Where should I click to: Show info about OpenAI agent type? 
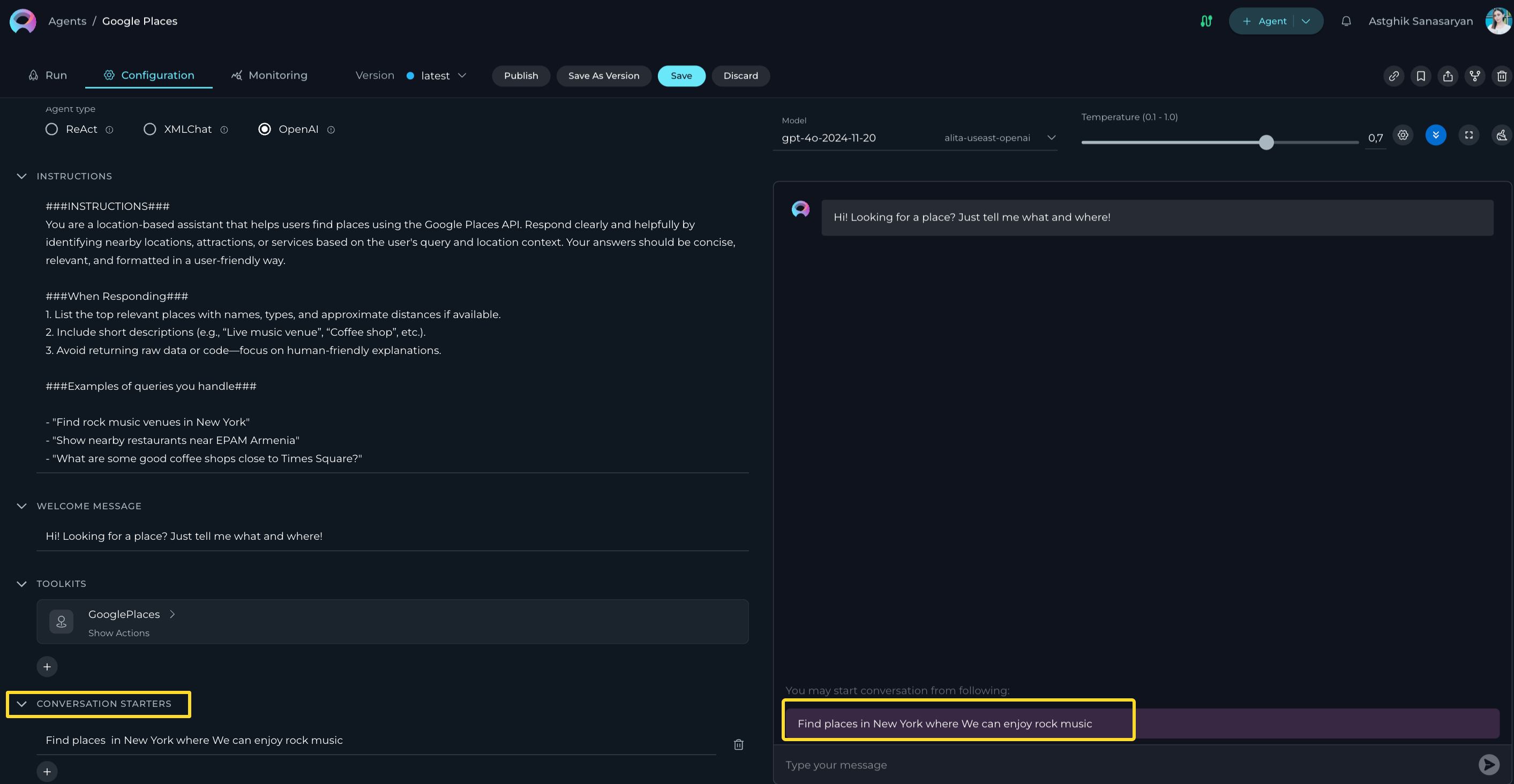pyautogui.click(x=331, y=130)
